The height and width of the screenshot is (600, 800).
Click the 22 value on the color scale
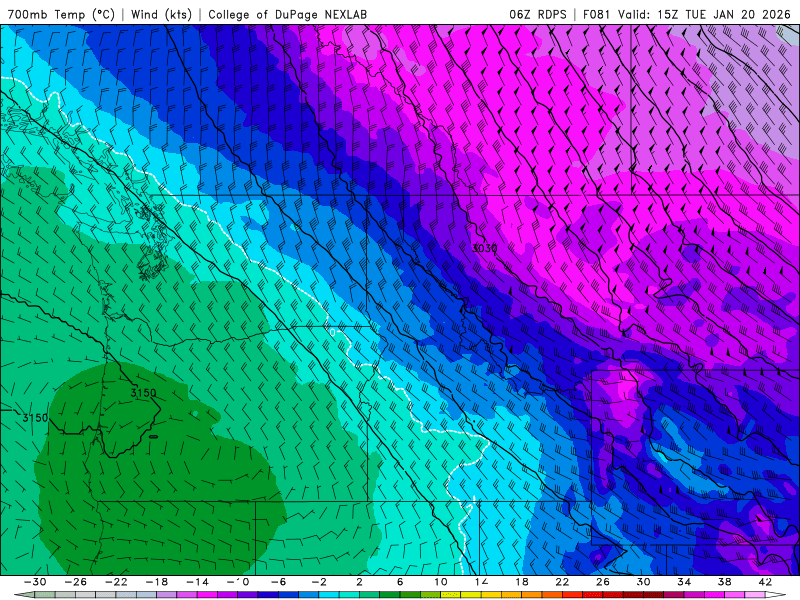click(562, 582)
